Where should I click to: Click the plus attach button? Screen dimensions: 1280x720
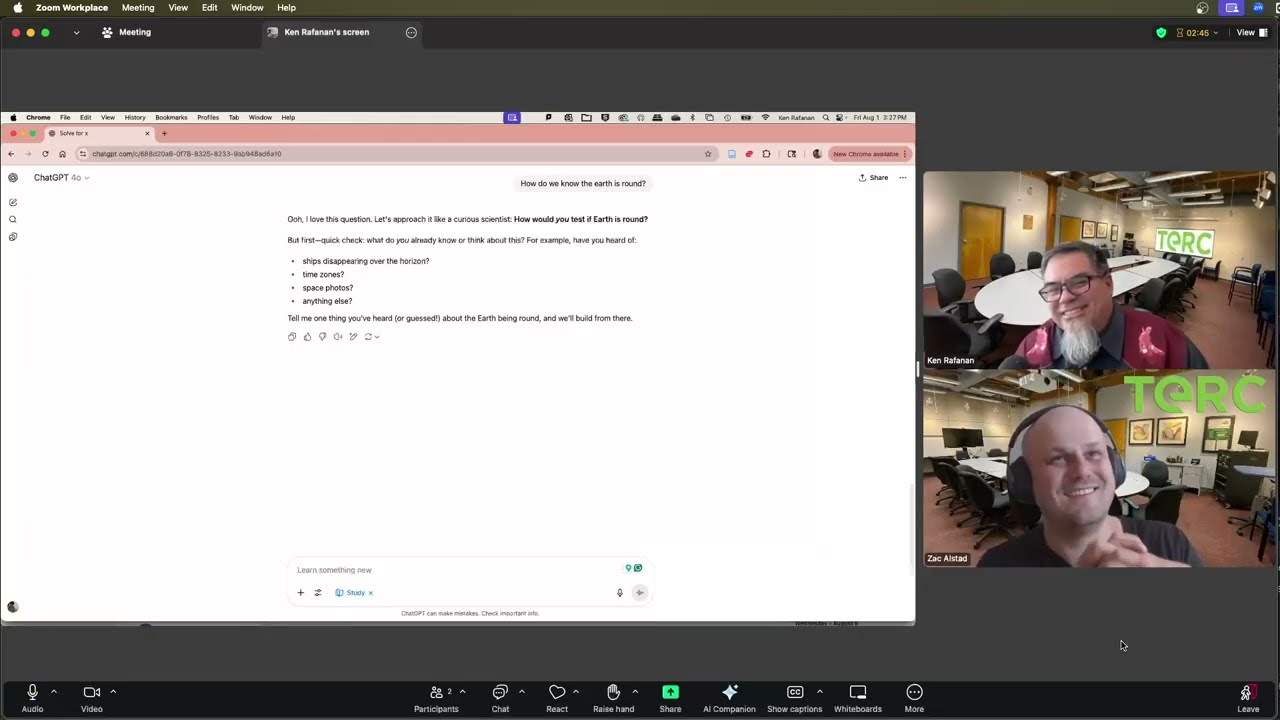click(x=300, y=593)
